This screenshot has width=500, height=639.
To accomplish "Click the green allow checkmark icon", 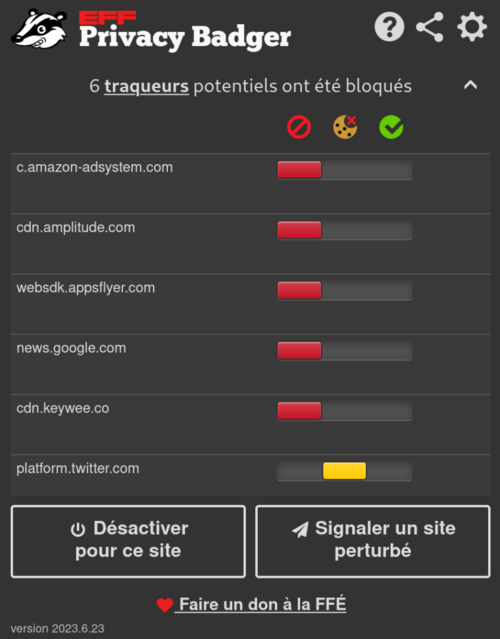I will pyautogui.click(x=391, y=127).
